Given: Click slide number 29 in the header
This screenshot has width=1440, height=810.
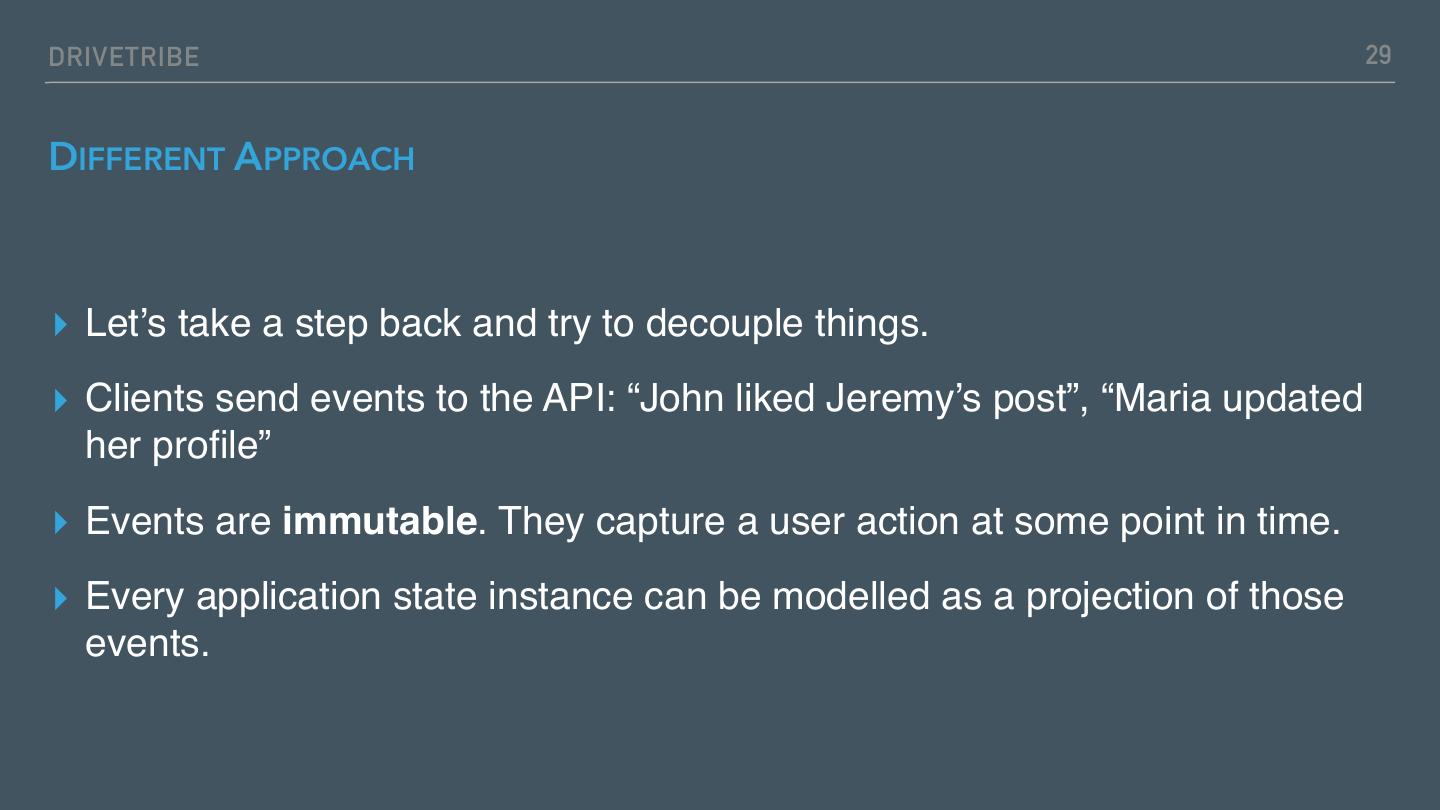Looking at the screenshot, I should pyautogui.click(x=1378, y=55).
